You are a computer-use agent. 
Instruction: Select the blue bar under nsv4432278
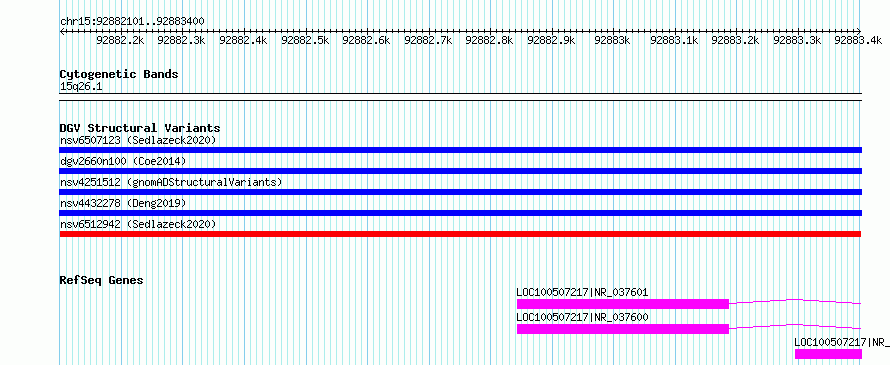pyautogui.click(x=461, y=213)
